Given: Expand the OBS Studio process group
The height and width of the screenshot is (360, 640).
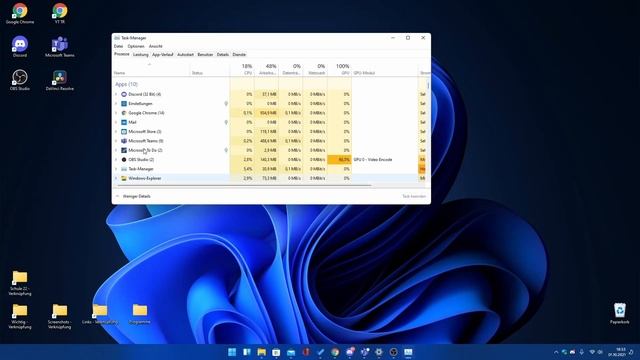Looking at the screenshot, I should coord(116,160).
